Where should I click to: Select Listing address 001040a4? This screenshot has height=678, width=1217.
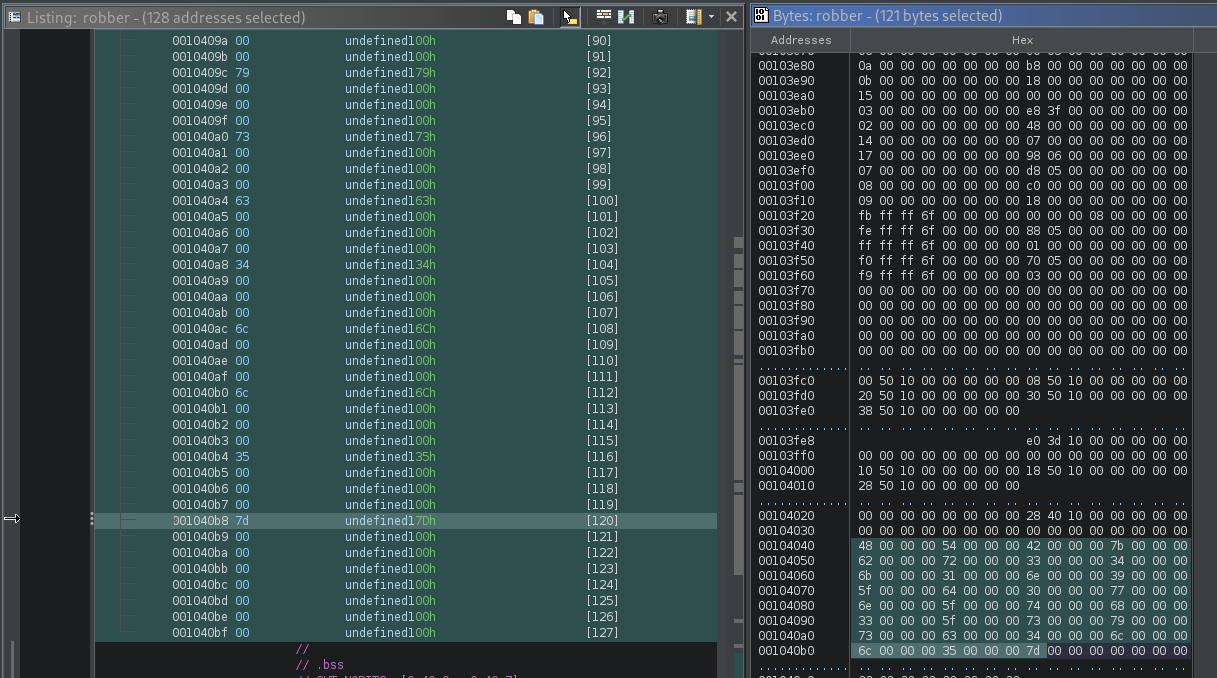coord(200,201)
